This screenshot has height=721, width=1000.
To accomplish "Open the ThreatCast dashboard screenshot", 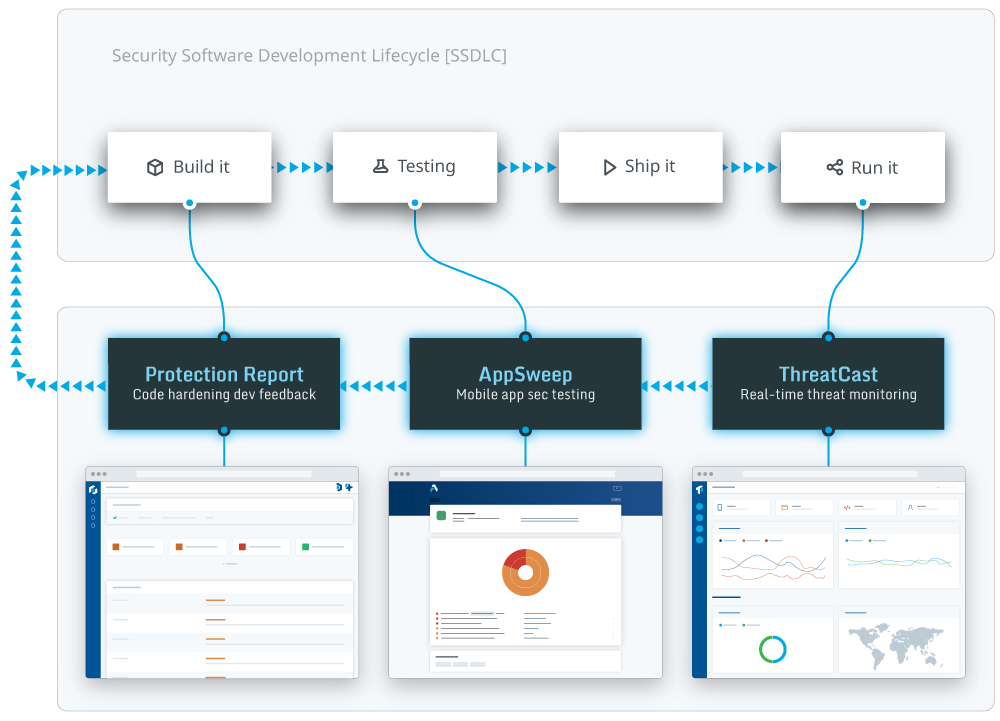I will pos(828,572).
